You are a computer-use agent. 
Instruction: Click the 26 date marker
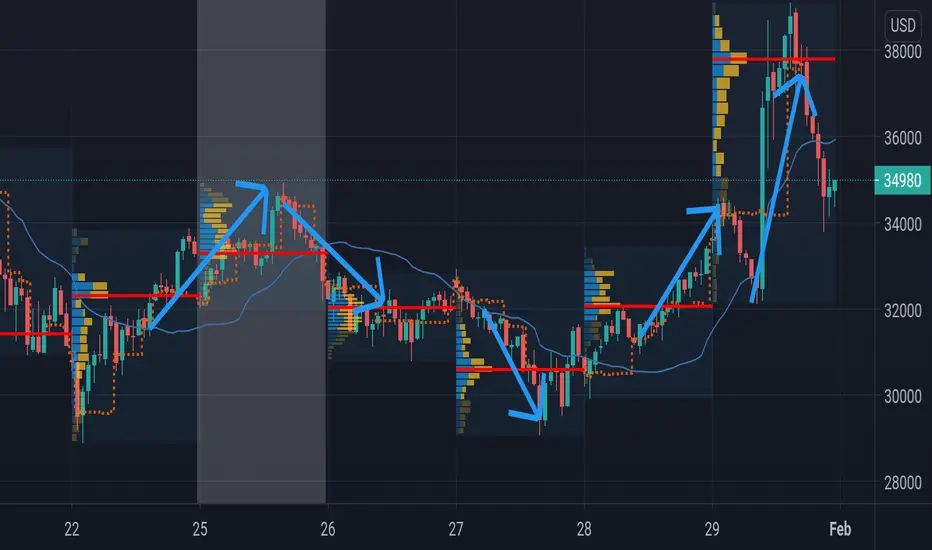click(x=328, y=529)
